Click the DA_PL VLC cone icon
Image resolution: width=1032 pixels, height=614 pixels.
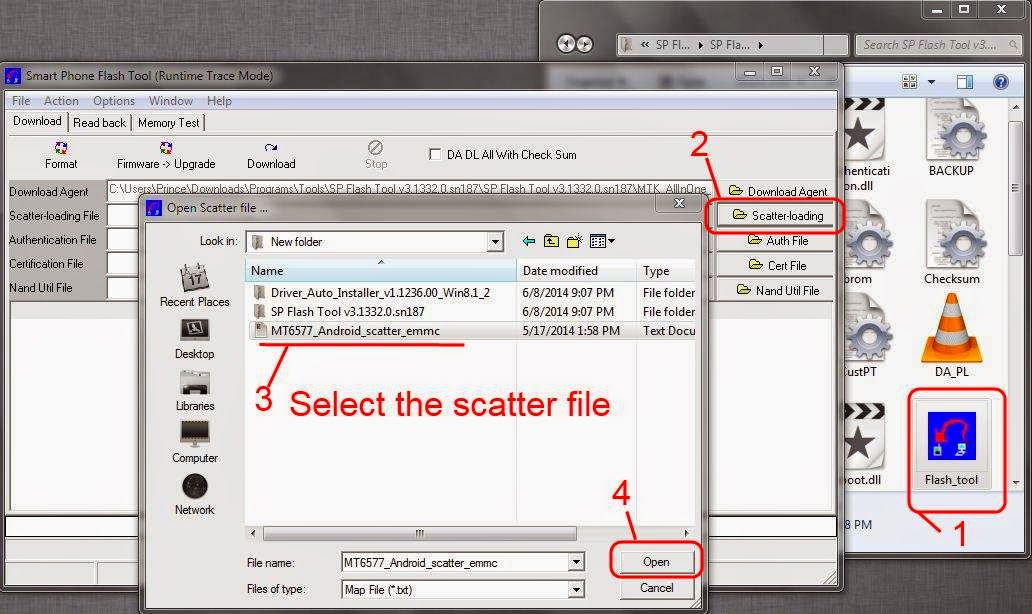952,336
